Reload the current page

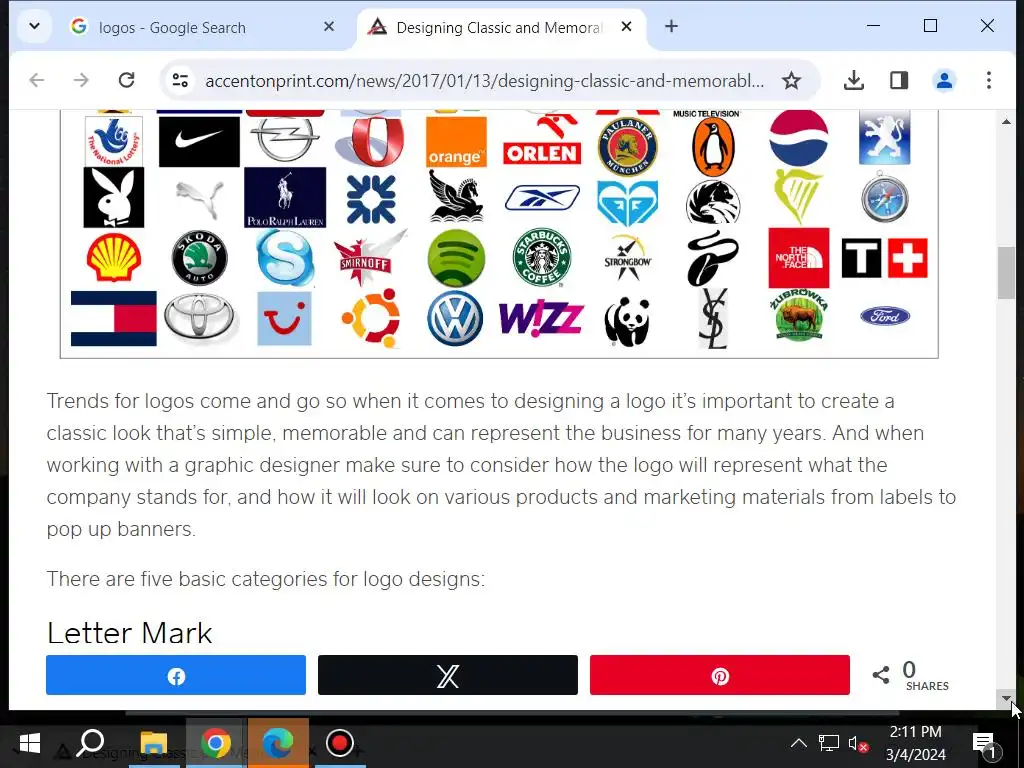coord(127,80)
